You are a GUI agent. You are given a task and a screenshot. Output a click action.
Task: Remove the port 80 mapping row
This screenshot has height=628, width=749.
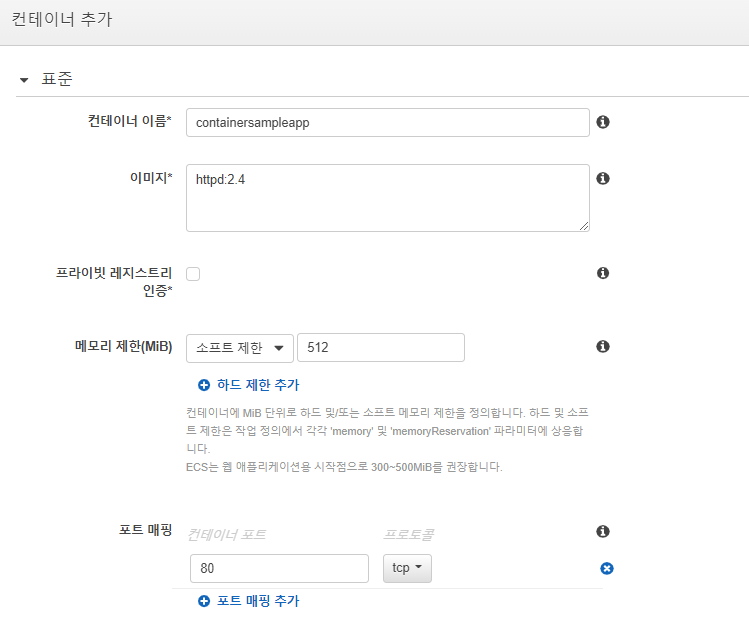[607, 568]
